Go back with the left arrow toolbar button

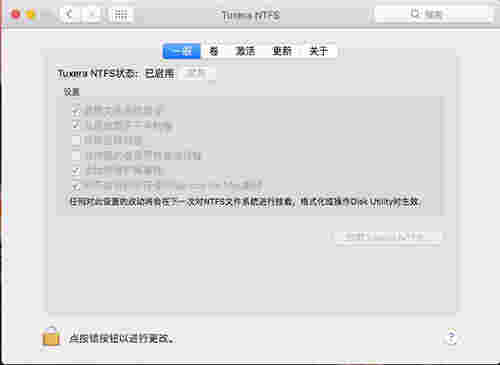tap(69, 14)
